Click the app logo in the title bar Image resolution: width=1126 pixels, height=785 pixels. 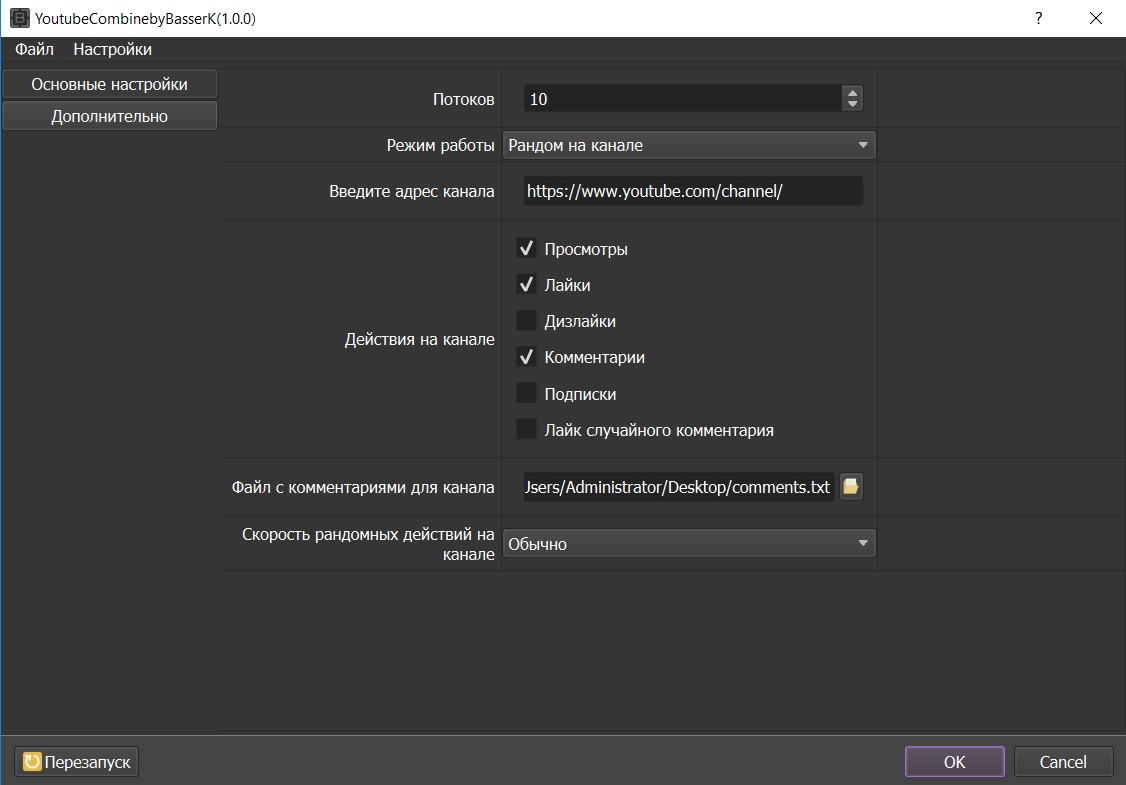[x=18, y=18]
